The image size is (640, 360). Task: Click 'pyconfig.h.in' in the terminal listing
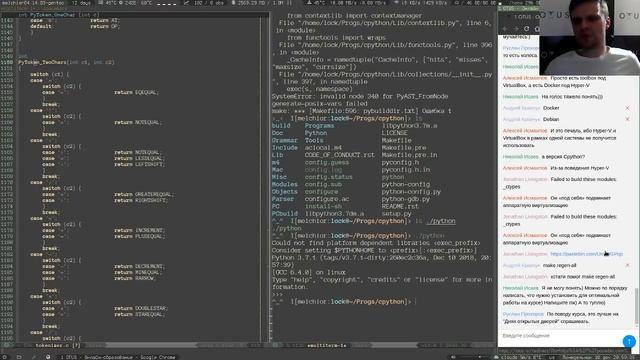406,170
